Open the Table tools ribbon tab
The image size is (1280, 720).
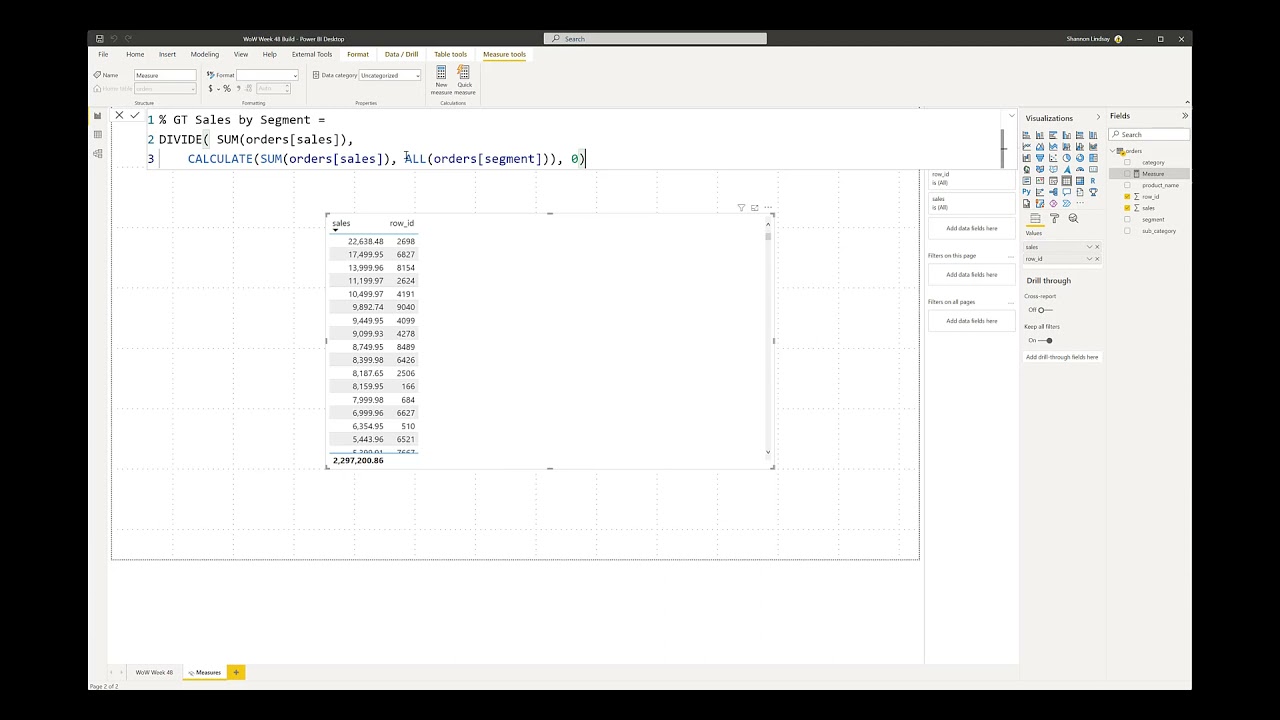pos(450,54)
